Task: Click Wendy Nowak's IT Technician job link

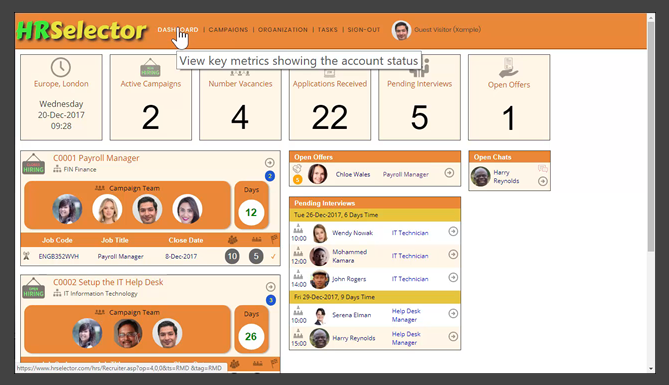Action: [x=410, y=233]
